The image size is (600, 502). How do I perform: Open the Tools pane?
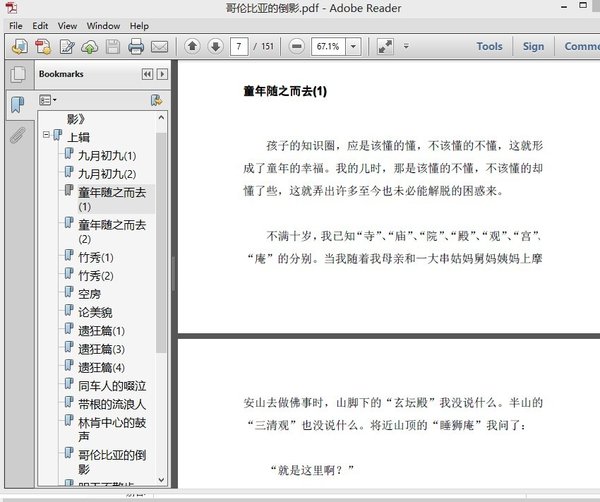click(489, 46)
